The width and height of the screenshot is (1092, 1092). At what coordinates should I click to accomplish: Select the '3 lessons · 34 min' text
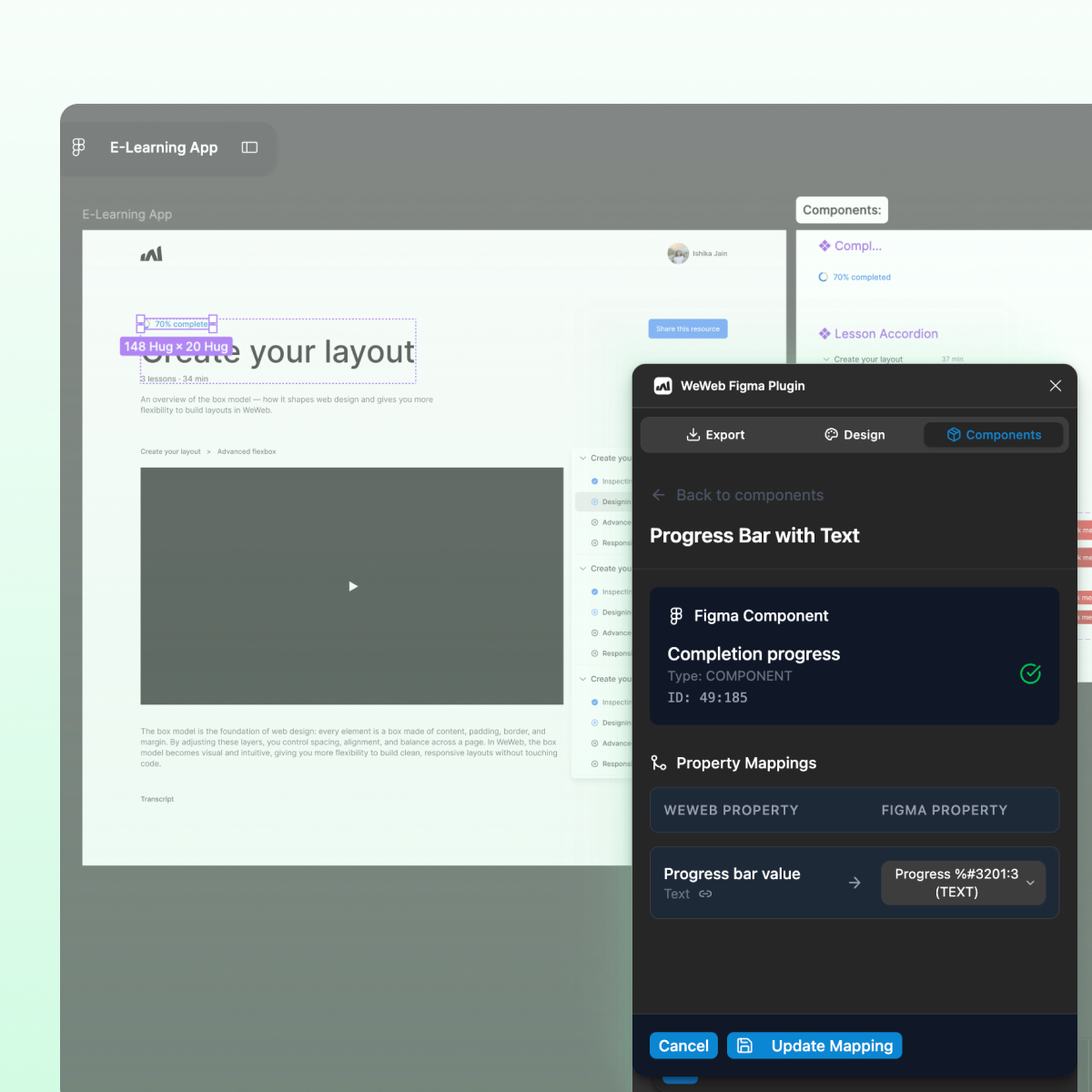tap(174, 379)
